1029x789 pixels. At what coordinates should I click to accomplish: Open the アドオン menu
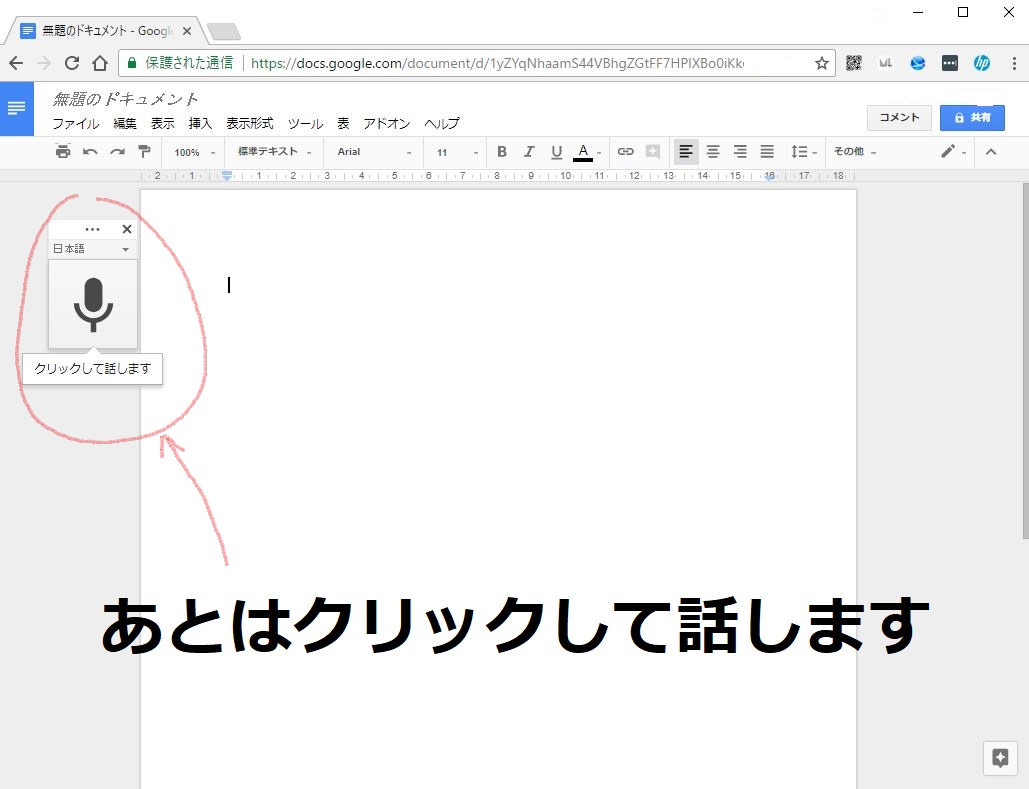tap(387, 123)
